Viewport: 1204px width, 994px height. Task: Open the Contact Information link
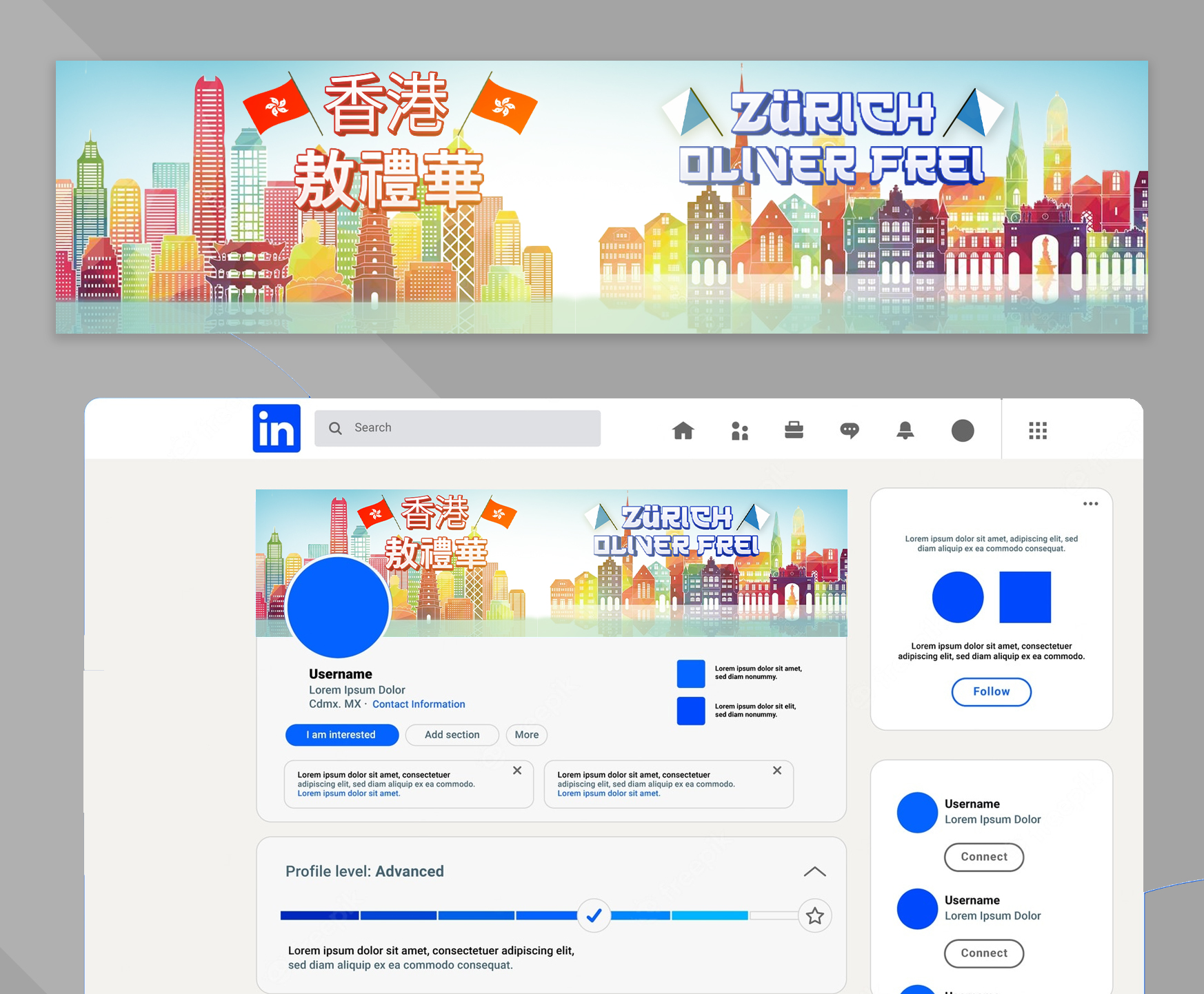pyautogui.click(x=419, y=704)
